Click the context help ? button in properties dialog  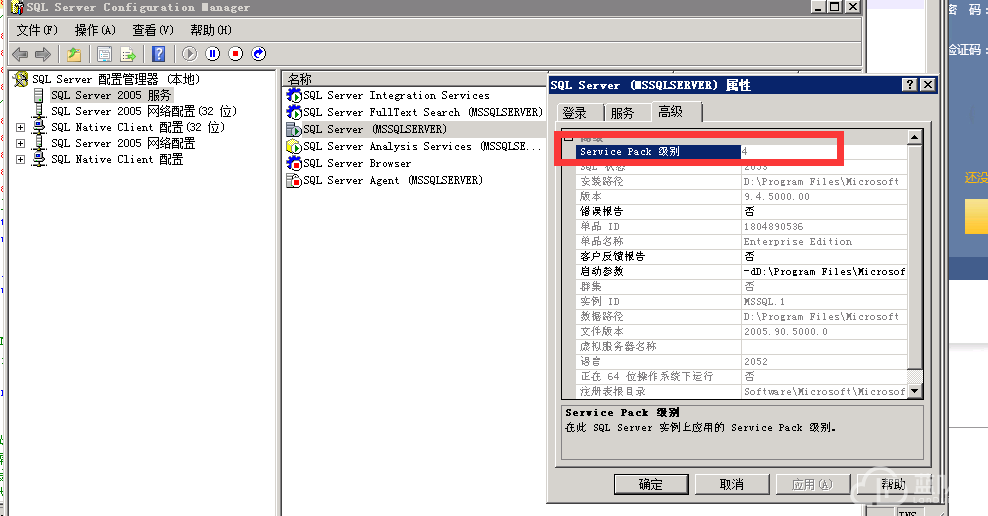[x=909, y=84]
